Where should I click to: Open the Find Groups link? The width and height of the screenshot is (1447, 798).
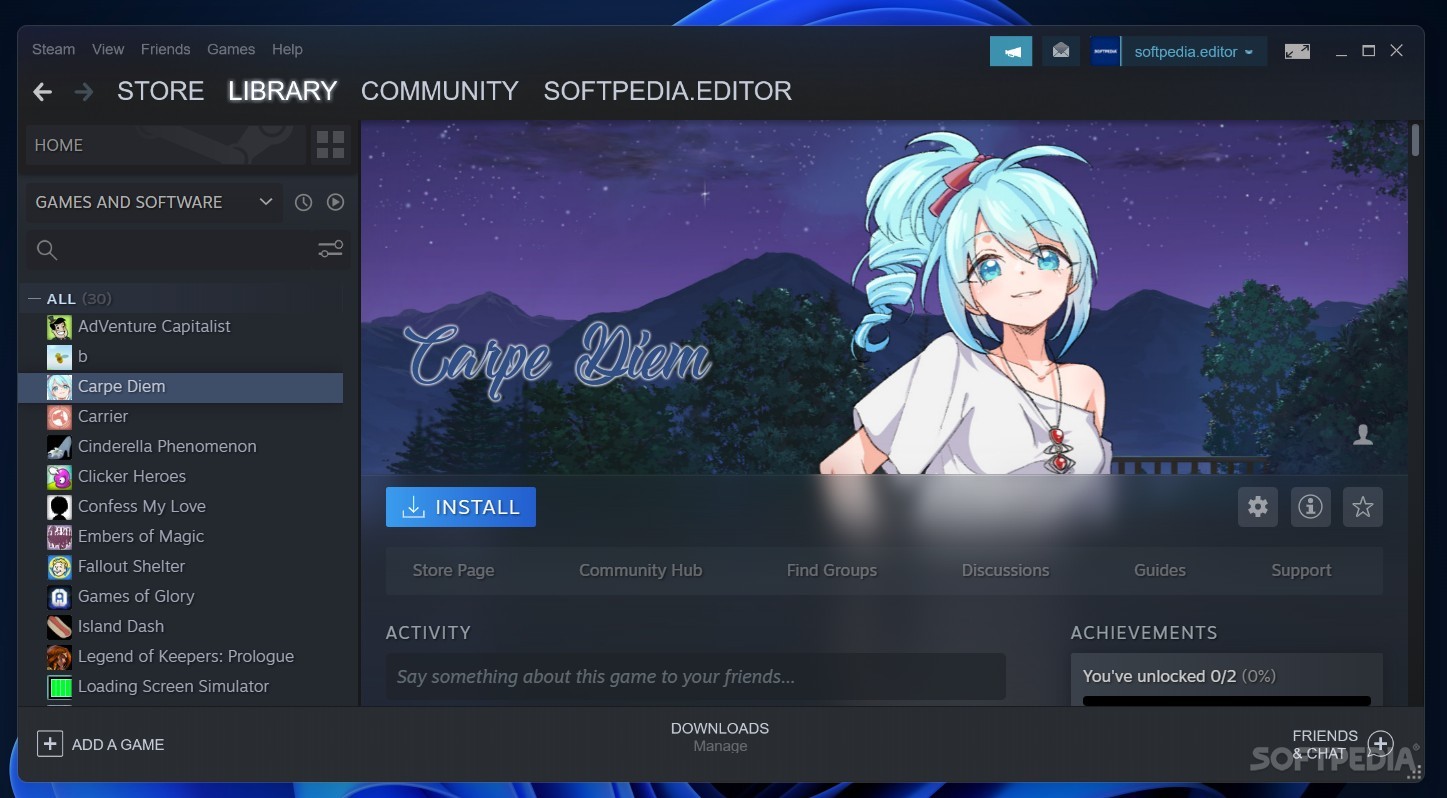click(831, 571)
